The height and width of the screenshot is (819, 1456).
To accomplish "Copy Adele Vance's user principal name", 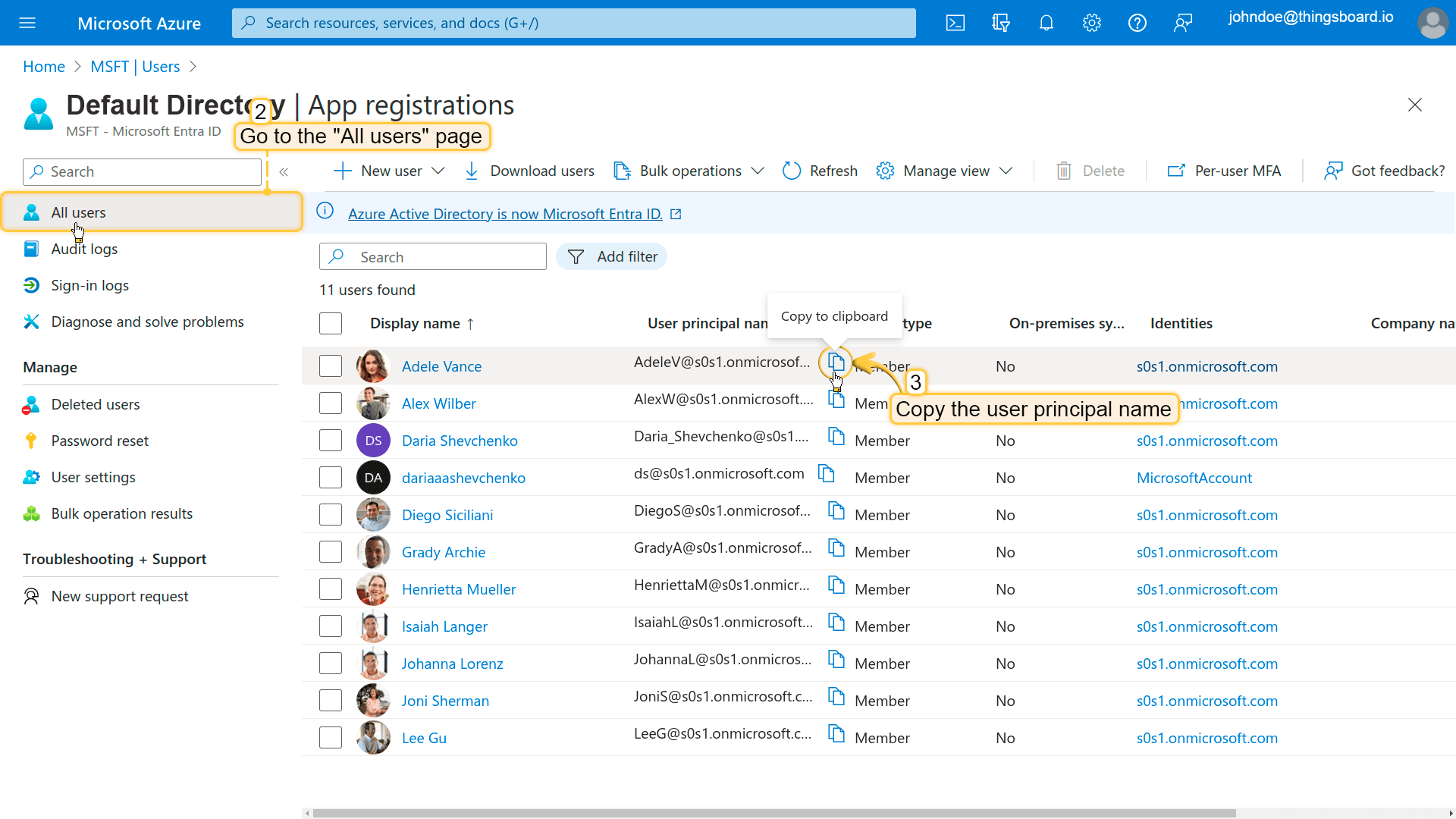I will pyautogui.click(x=836, y=362).
